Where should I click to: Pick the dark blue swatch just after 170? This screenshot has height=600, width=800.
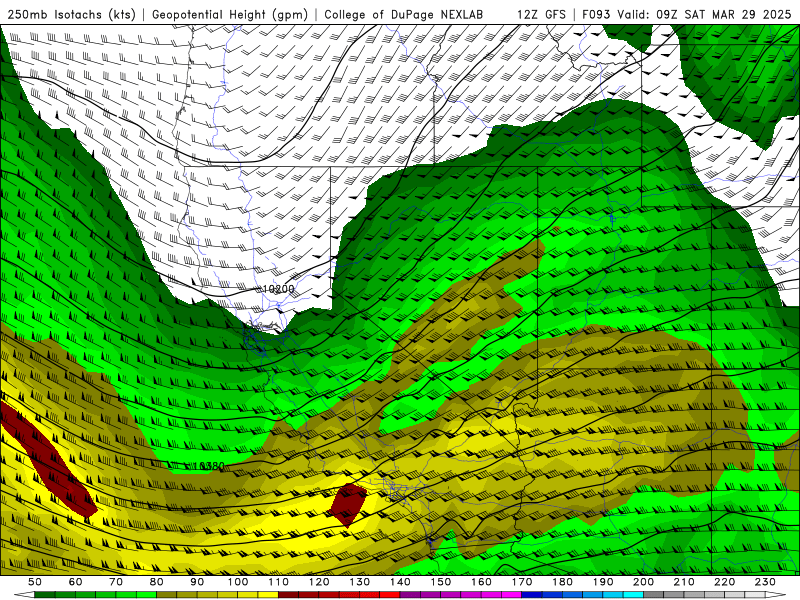click(x=532, y=595)
